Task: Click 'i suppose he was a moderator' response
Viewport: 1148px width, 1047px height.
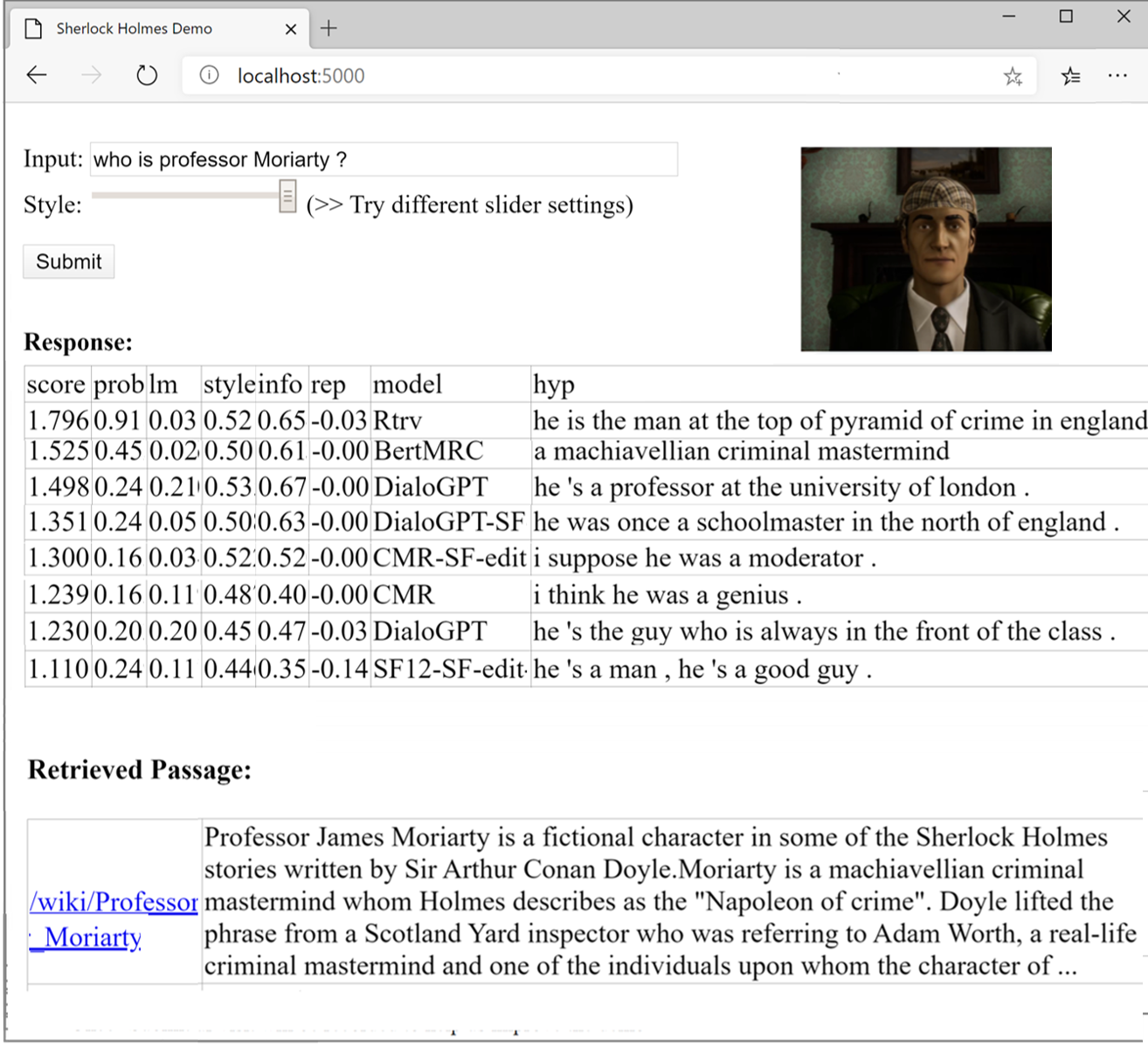Action: (705, 558)
